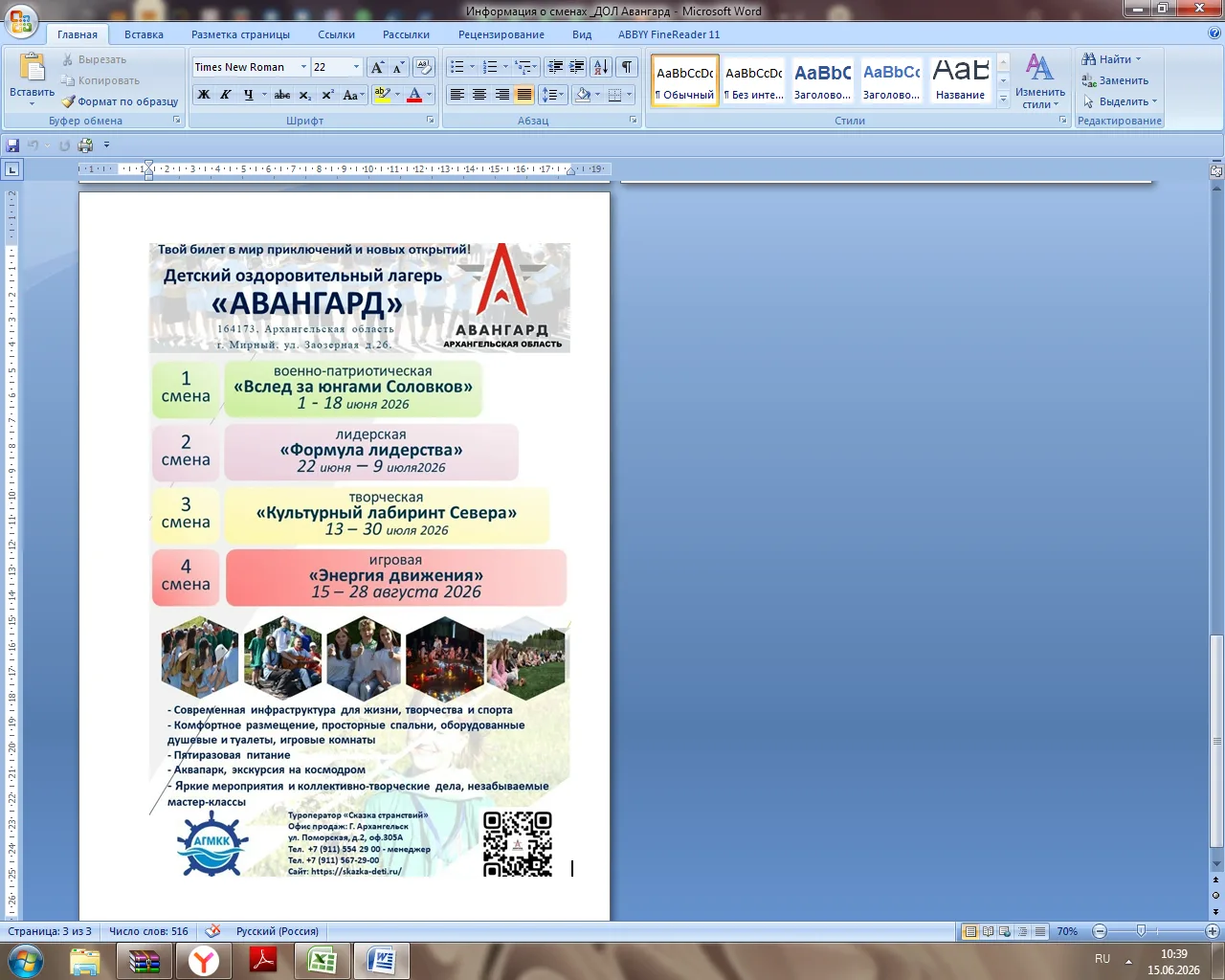Toggle Italic formatting button

[226, 95]
